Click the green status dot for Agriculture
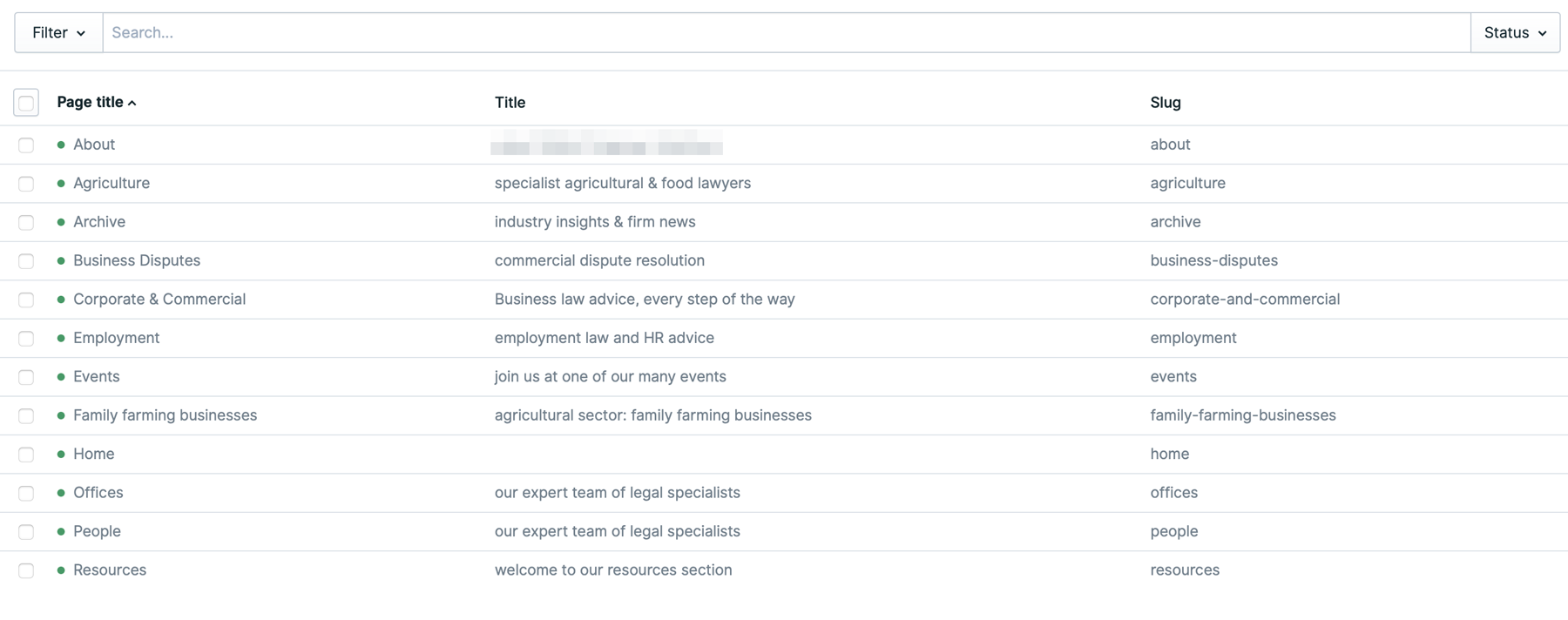This screenshot has height=620, width=1568. pyautogui.click(x=61, y=184)
